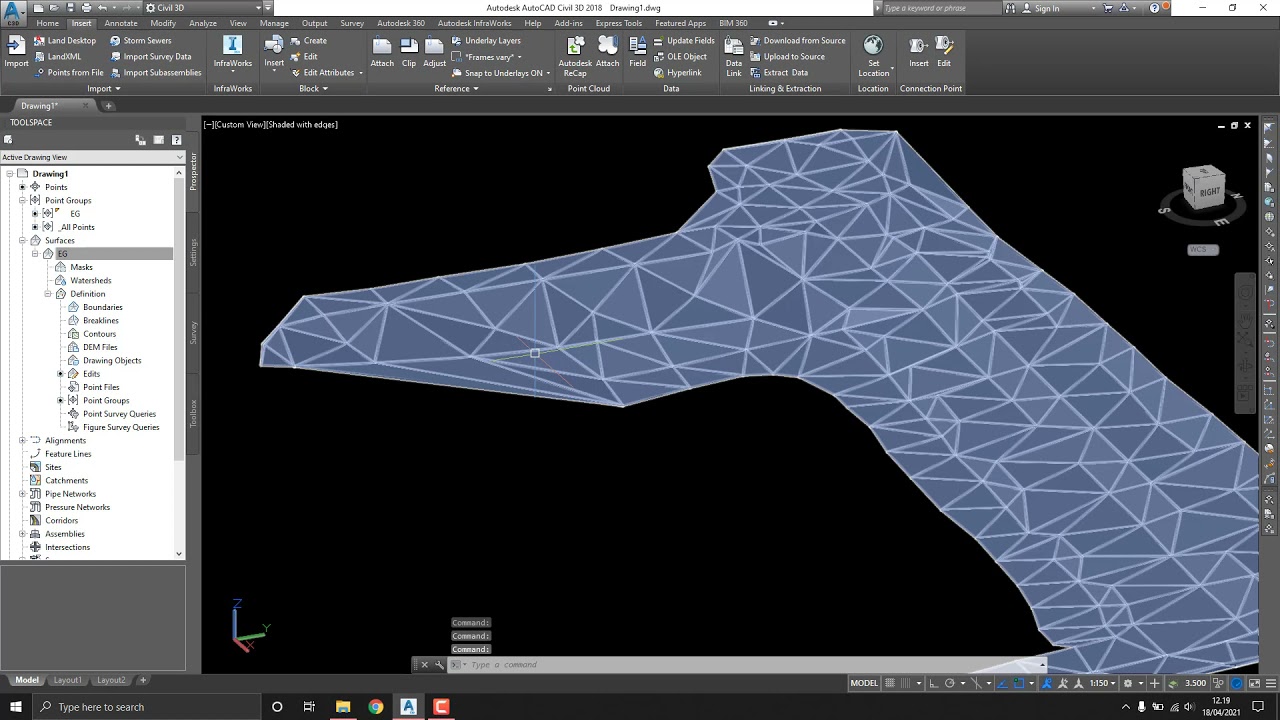This screenshot has width=1280, height=720.
Task: Launch Autodesk ReCap
Action: point(575,57)
